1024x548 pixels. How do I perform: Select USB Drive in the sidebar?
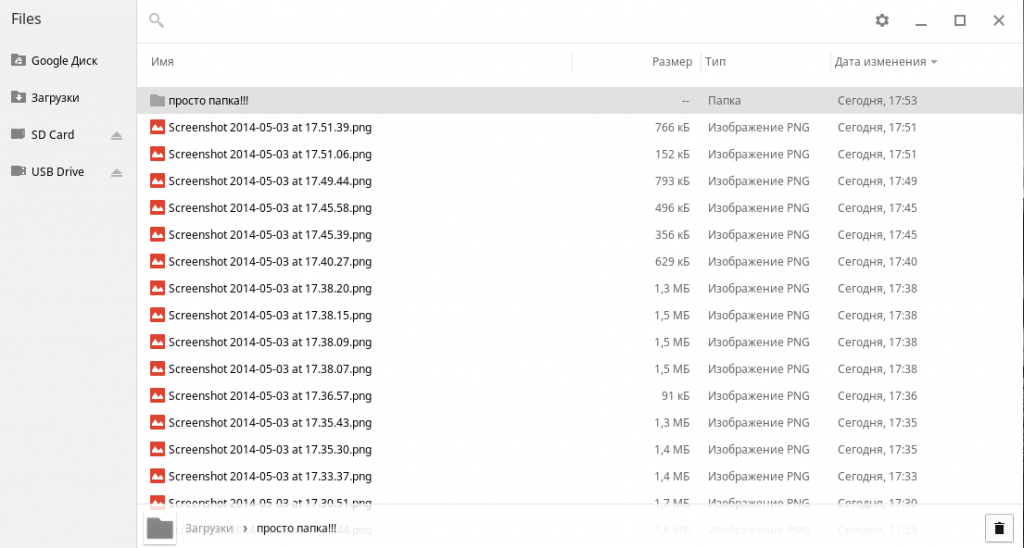(57, 172)
